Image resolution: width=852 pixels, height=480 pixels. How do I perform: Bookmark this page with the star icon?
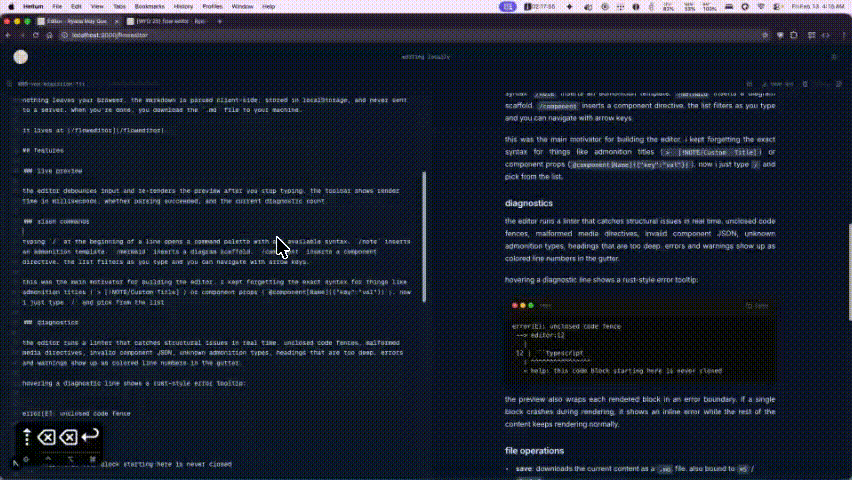pos(765,35)
